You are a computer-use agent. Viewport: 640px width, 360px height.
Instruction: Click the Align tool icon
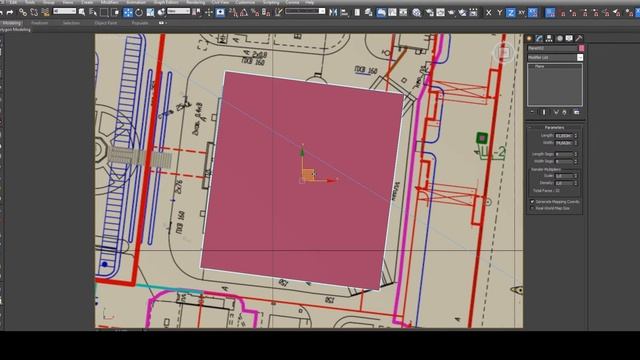(344, 13)
